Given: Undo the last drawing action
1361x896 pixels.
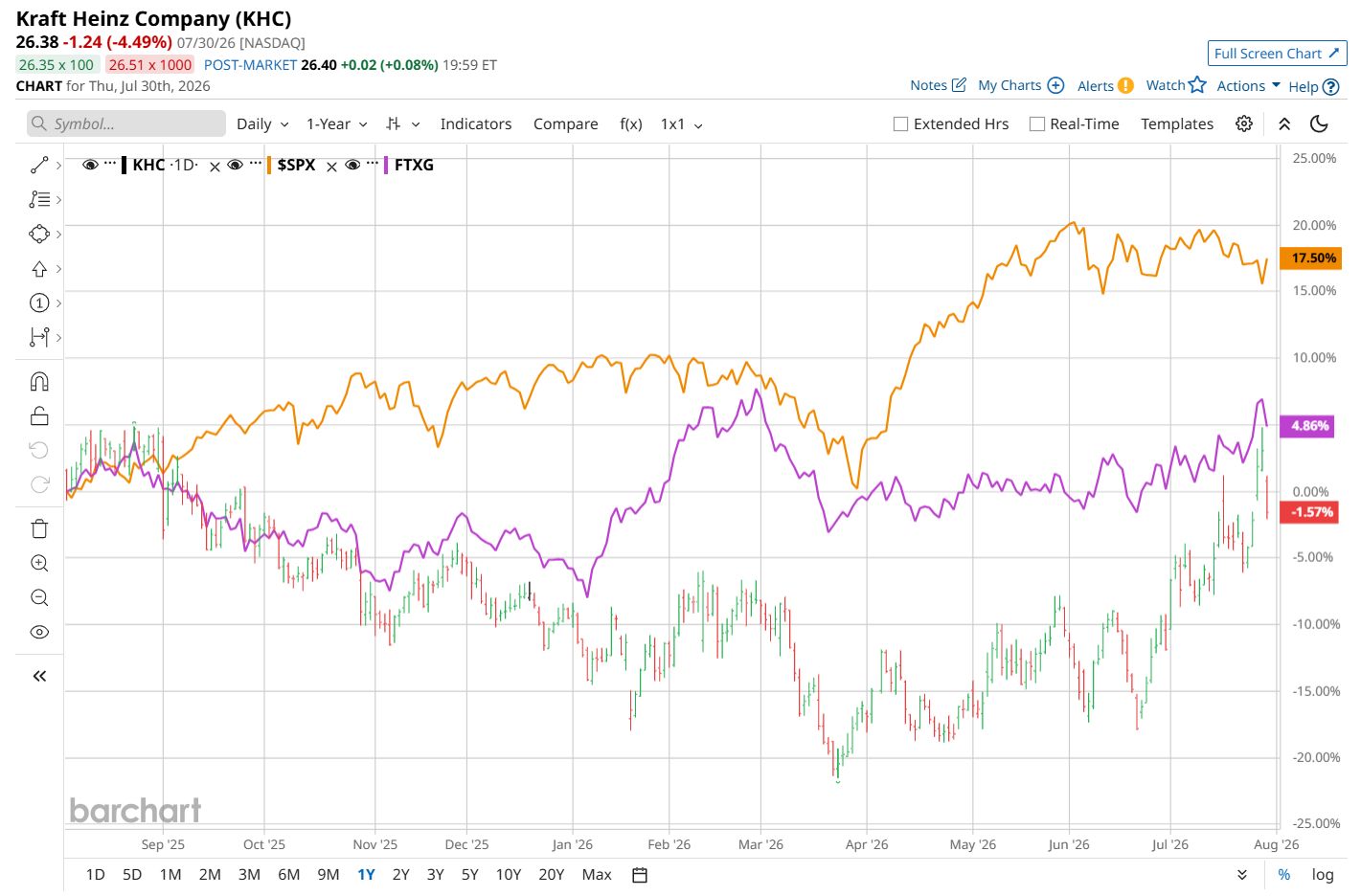Looking at the screenshot, I should pyautogui.click(x=39, y=450).
